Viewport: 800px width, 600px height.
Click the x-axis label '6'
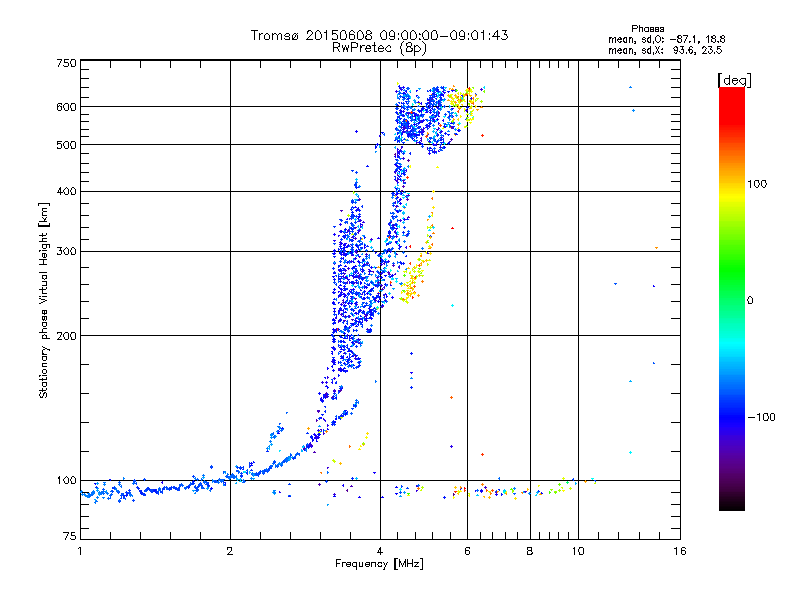(x=467, y=551)
